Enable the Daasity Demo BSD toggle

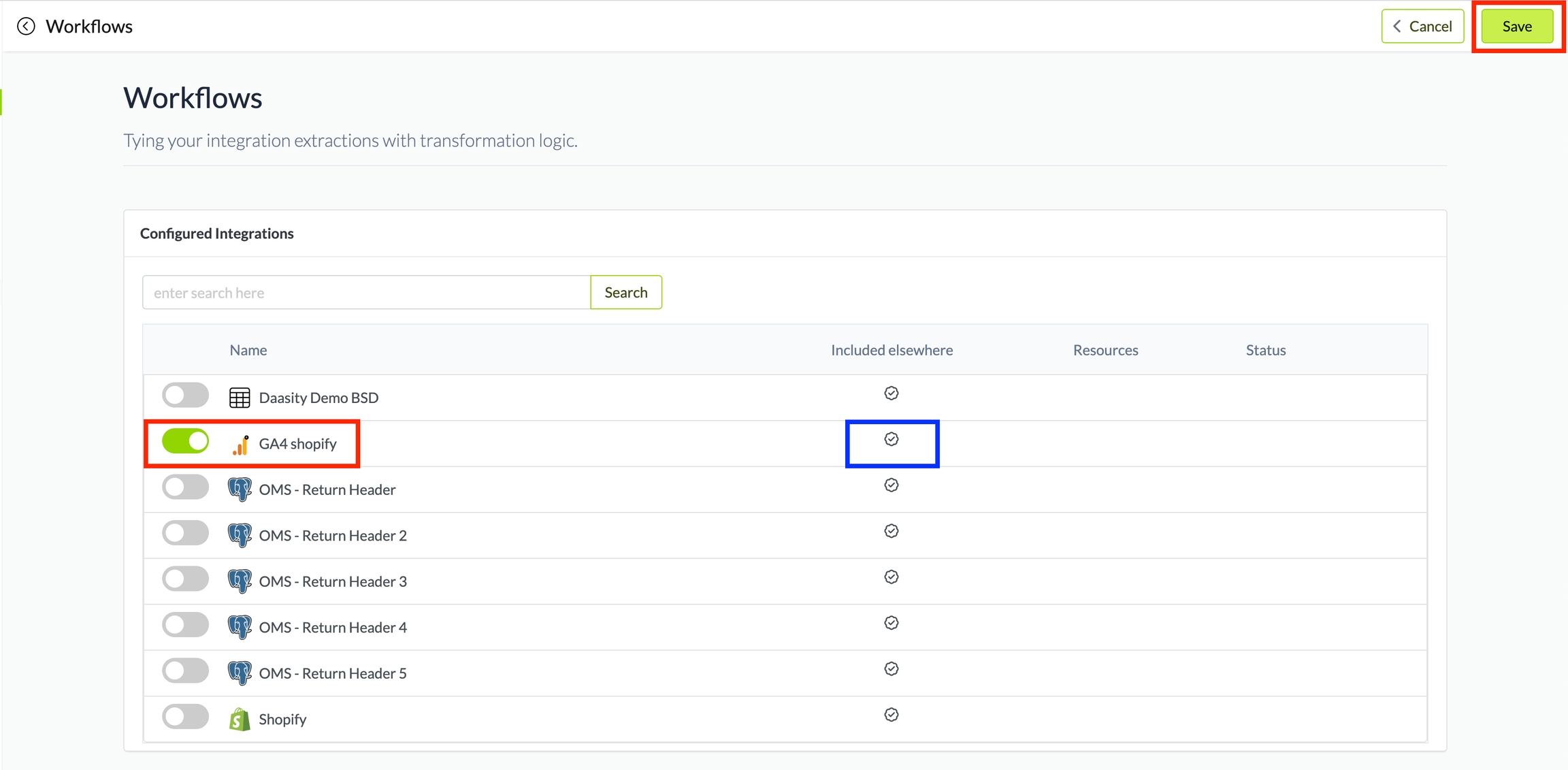point(186,396)
